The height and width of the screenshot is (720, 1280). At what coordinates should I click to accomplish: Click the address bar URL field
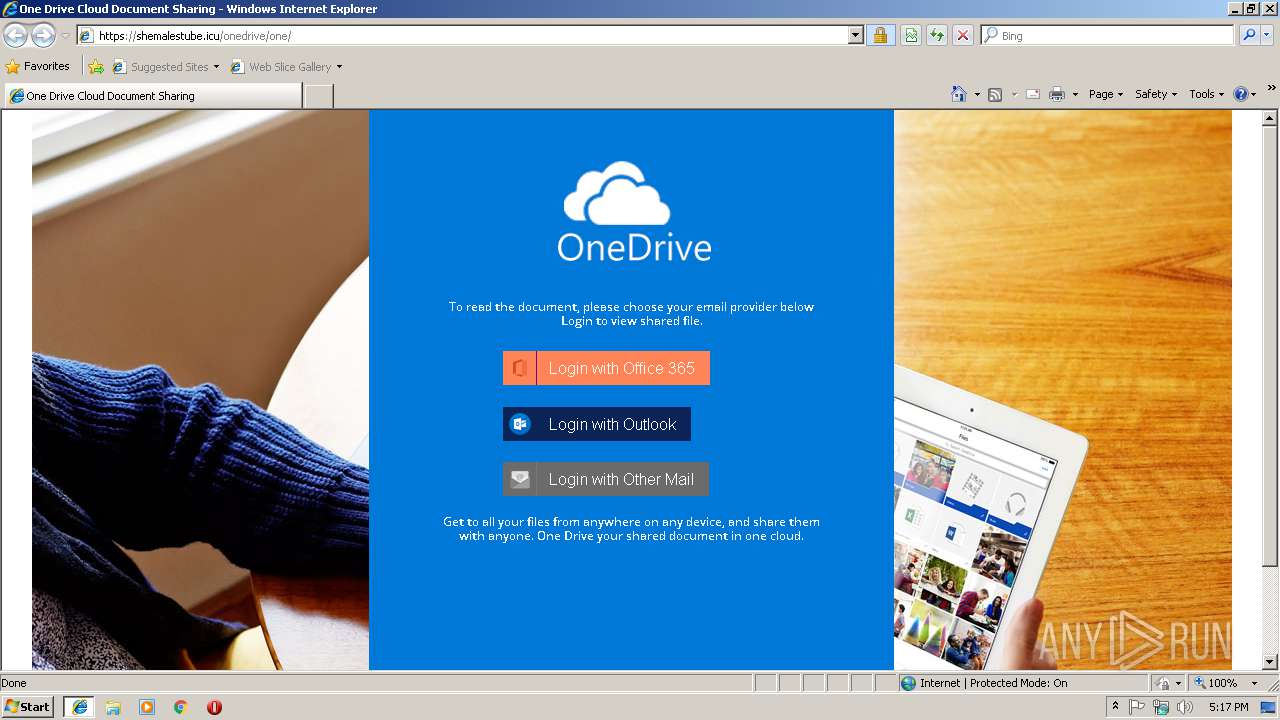click(x=462, y=35)
